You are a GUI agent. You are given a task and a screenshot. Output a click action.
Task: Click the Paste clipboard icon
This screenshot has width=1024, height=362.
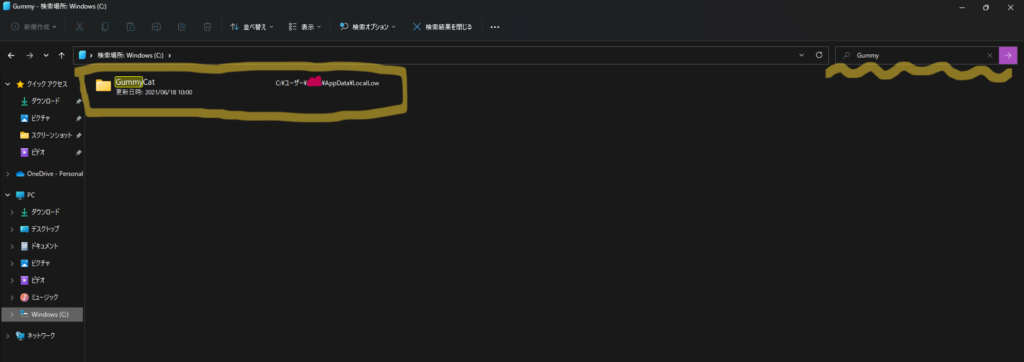click(131, 27)
